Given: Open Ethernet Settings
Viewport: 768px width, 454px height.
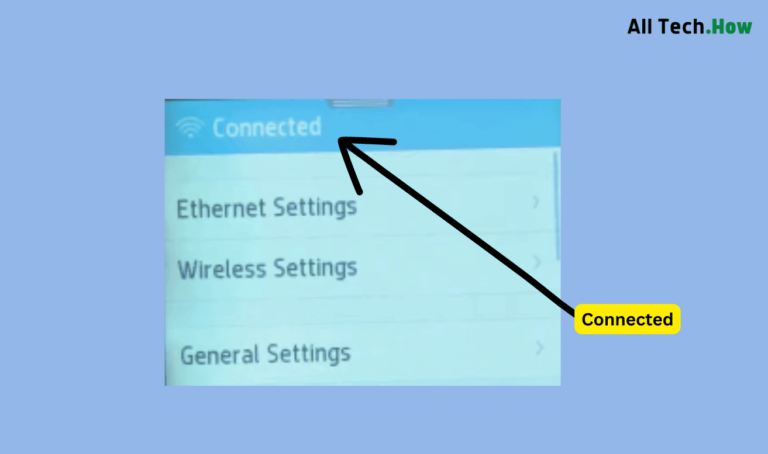Looking at the screenshot, I should coord(360,208).
